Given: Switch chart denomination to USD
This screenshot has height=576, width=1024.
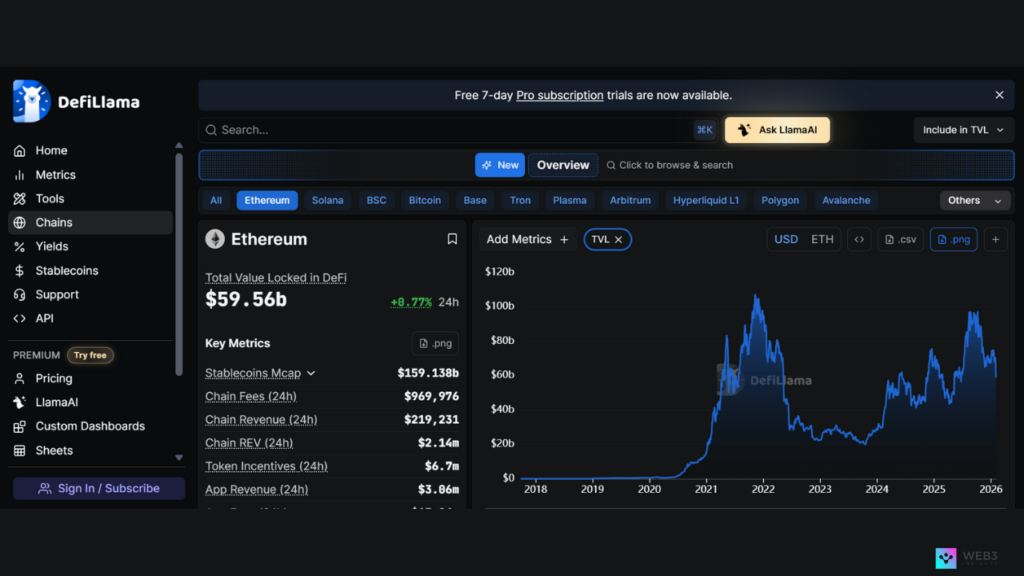Looking at the screenshot, I should click(x=786, y=239).
